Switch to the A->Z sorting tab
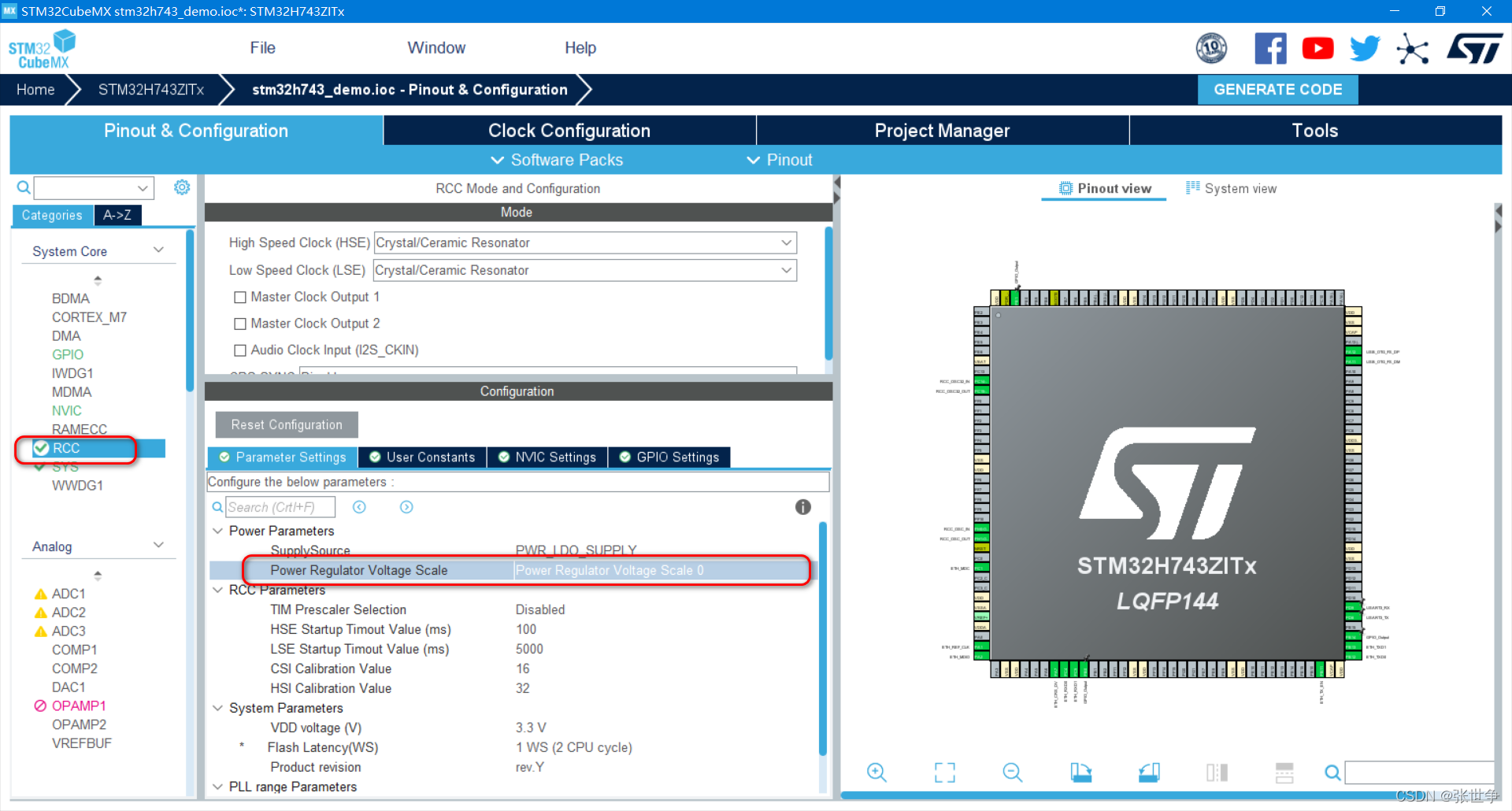1512x811 pixels. [x=117, y=215]
